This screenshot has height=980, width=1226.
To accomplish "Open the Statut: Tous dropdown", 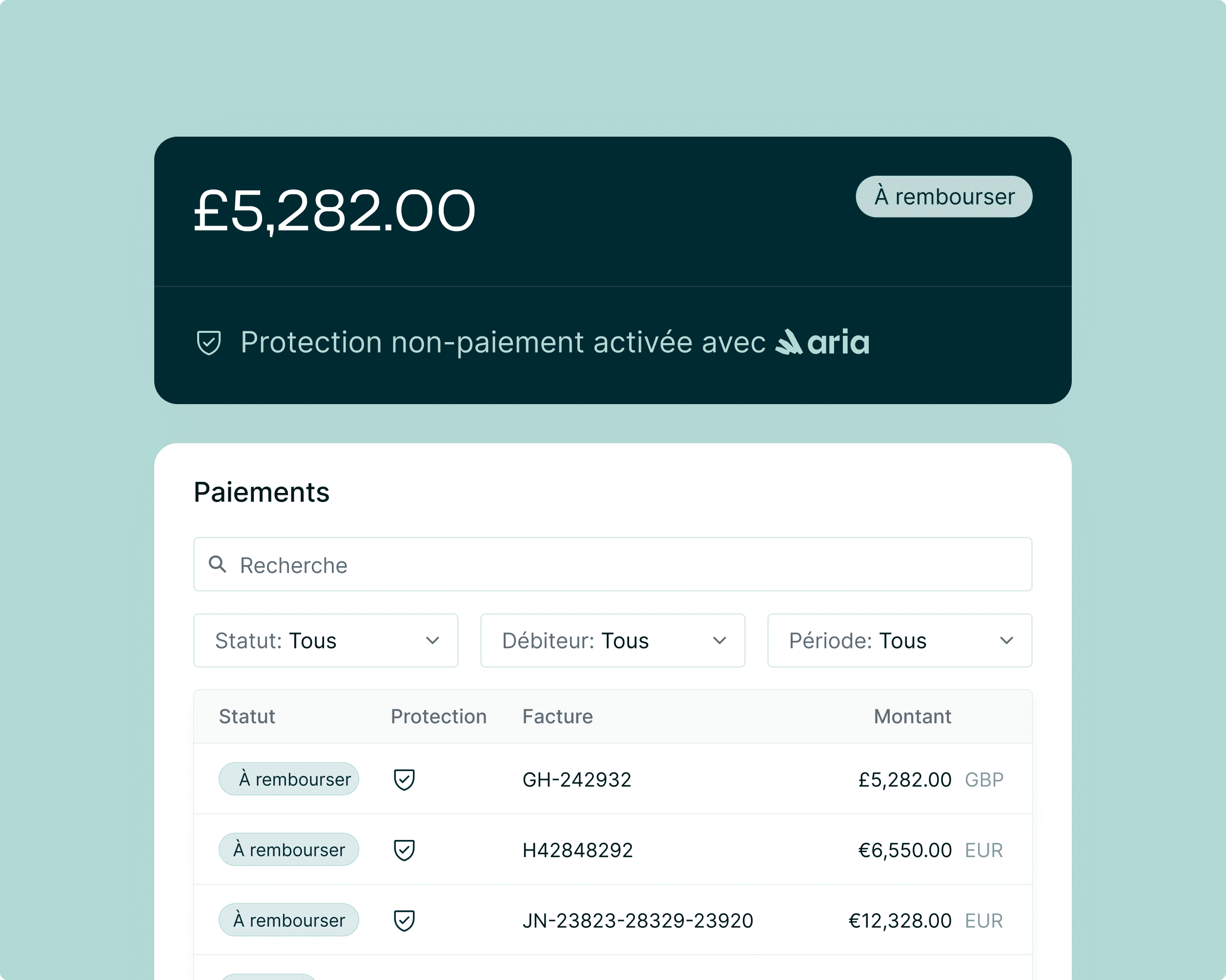I will point(326,640).
